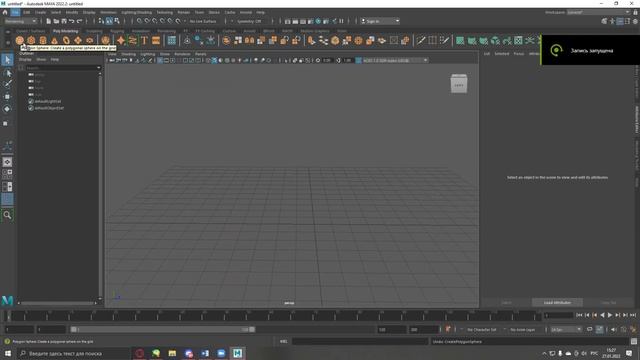Open the menu set Modeling dropdown
Screen dimensions: 640x360
point(20,21)
